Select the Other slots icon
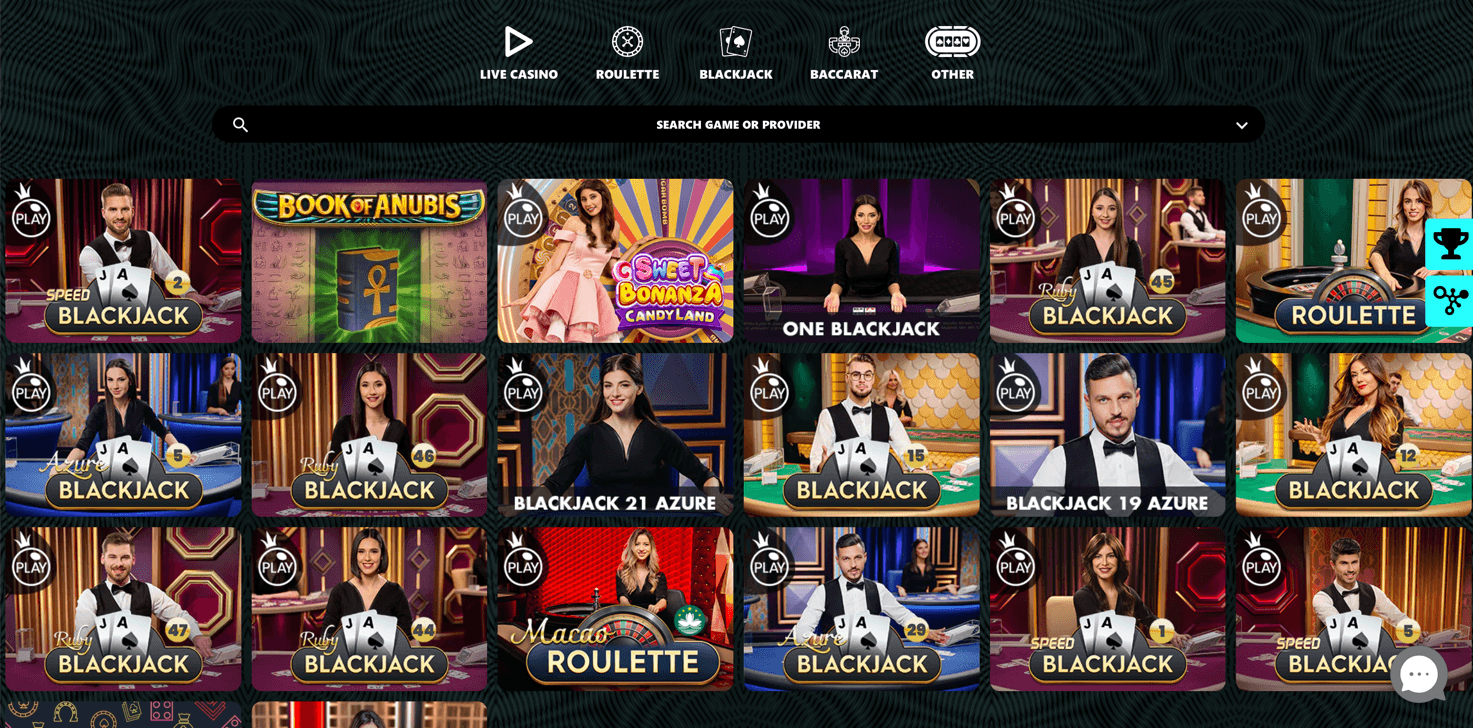1473x728 pixels. pos(952,42)
